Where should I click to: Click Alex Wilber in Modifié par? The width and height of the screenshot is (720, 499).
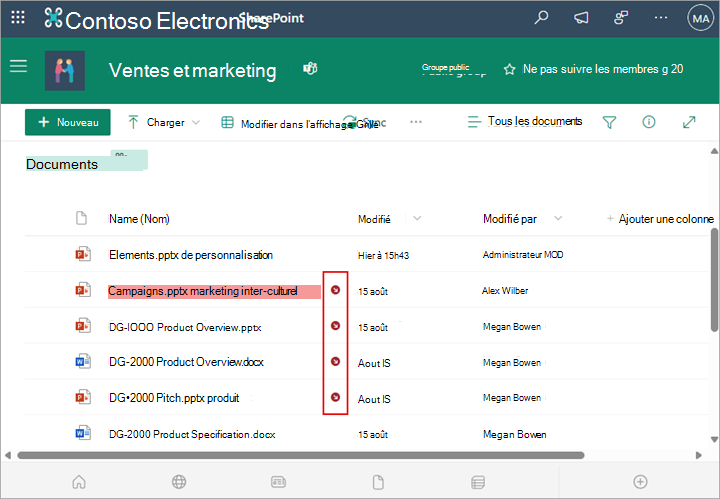point(505,291)
